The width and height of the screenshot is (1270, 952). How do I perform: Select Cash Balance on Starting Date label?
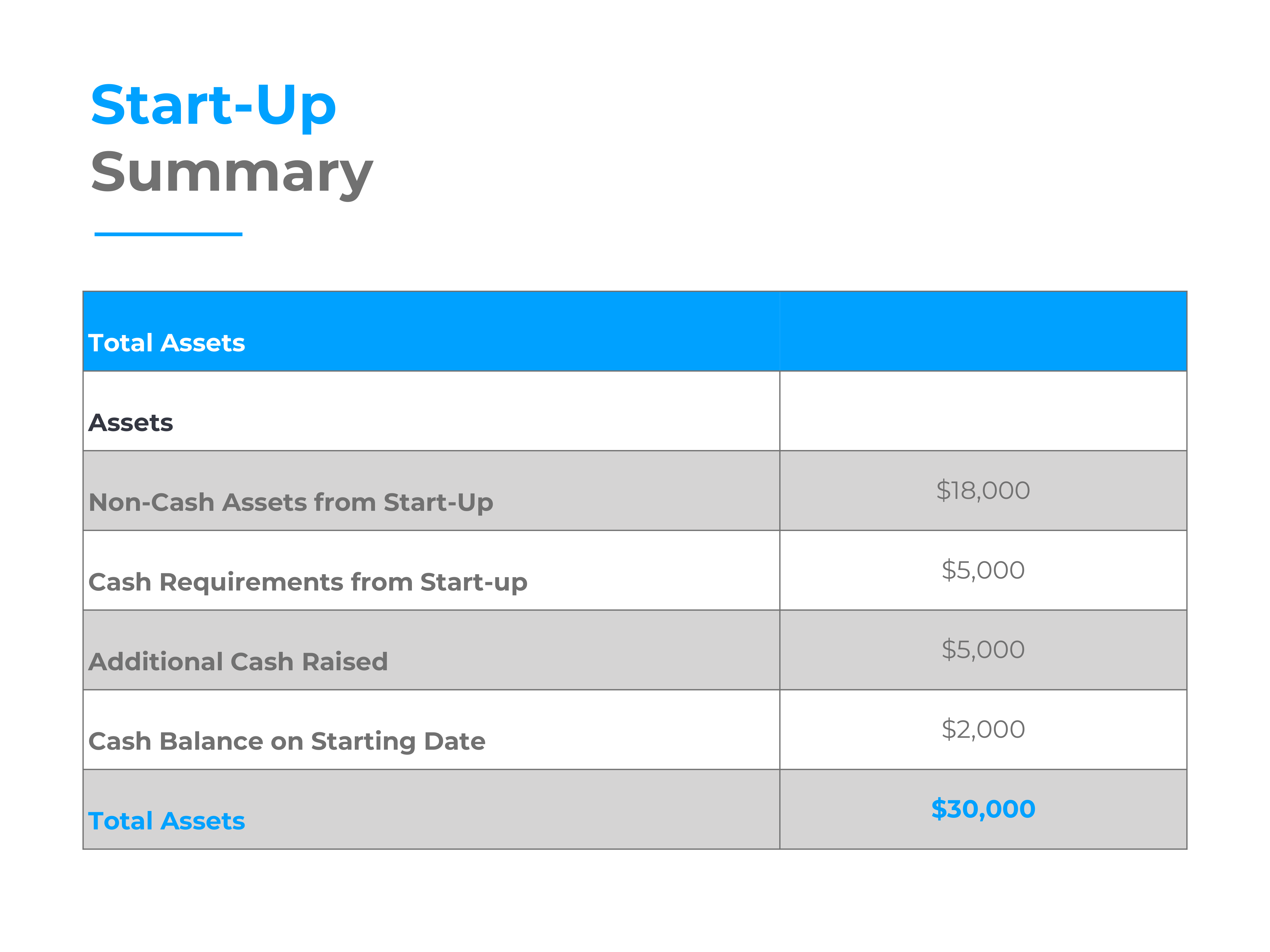[287, 742]
